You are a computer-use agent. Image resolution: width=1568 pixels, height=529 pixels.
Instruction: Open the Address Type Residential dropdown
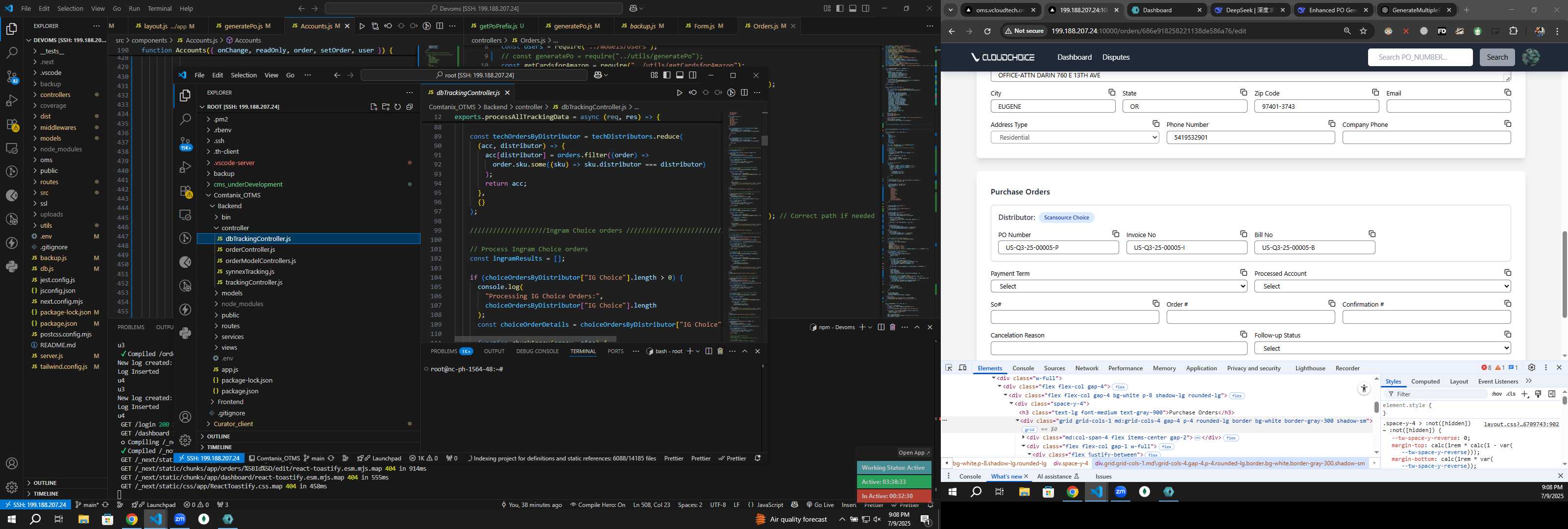[x=1075, y=138]
